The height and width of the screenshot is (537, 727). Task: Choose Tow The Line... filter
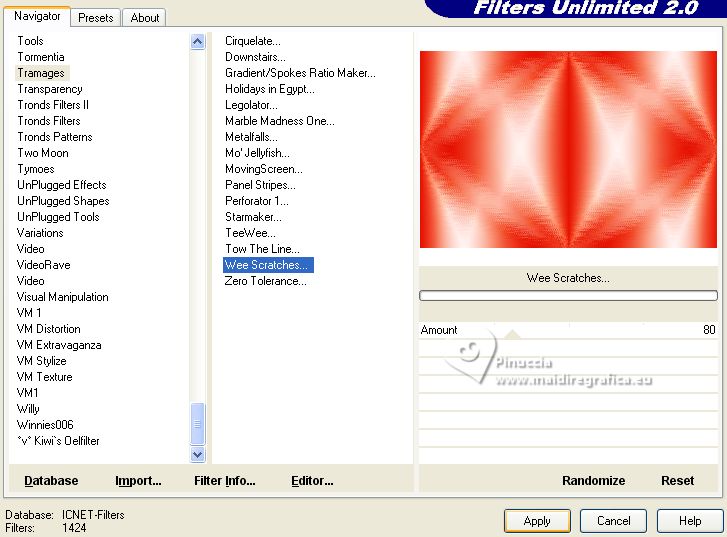pos(262,249)
